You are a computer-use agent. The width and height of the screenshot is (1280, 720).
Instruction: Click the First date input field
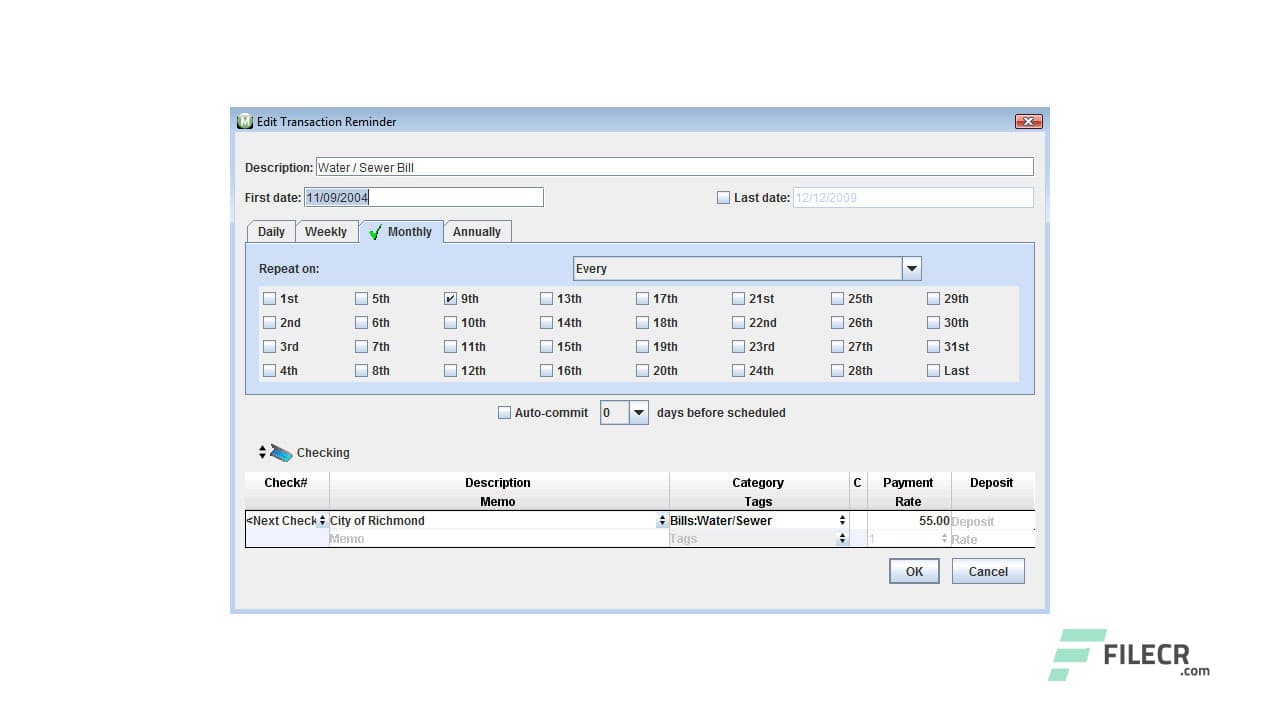click(x=423, y=198)
